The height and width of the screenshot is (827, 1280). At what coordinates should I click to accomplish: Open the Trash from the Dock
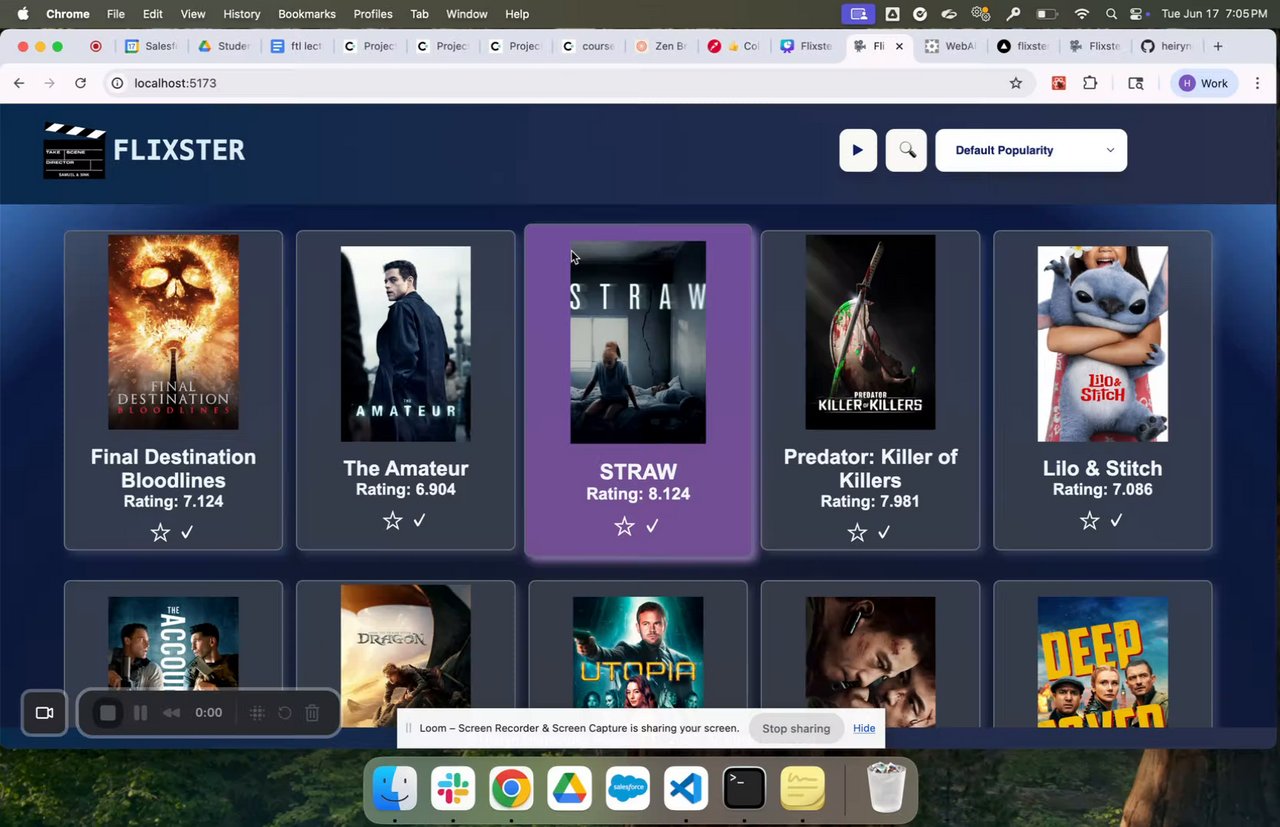click(x=886, y=789)
